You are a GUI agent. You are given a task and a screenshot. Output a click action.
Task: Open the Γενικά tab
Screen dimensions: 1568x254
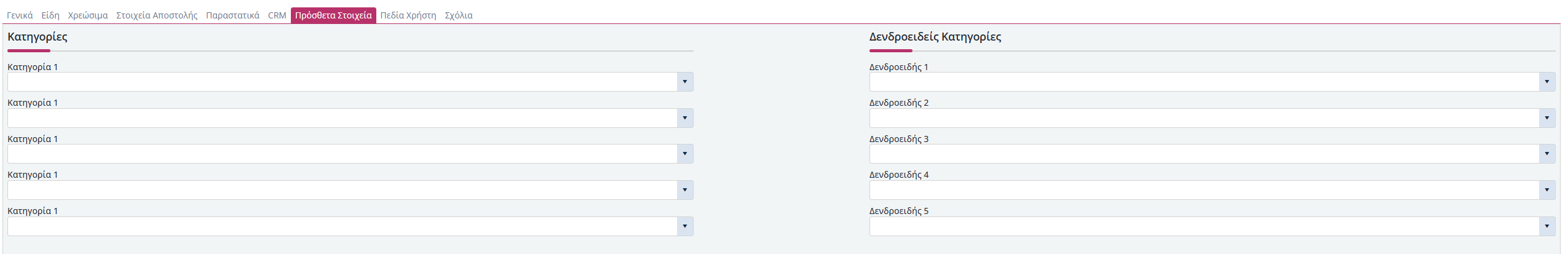20,15
